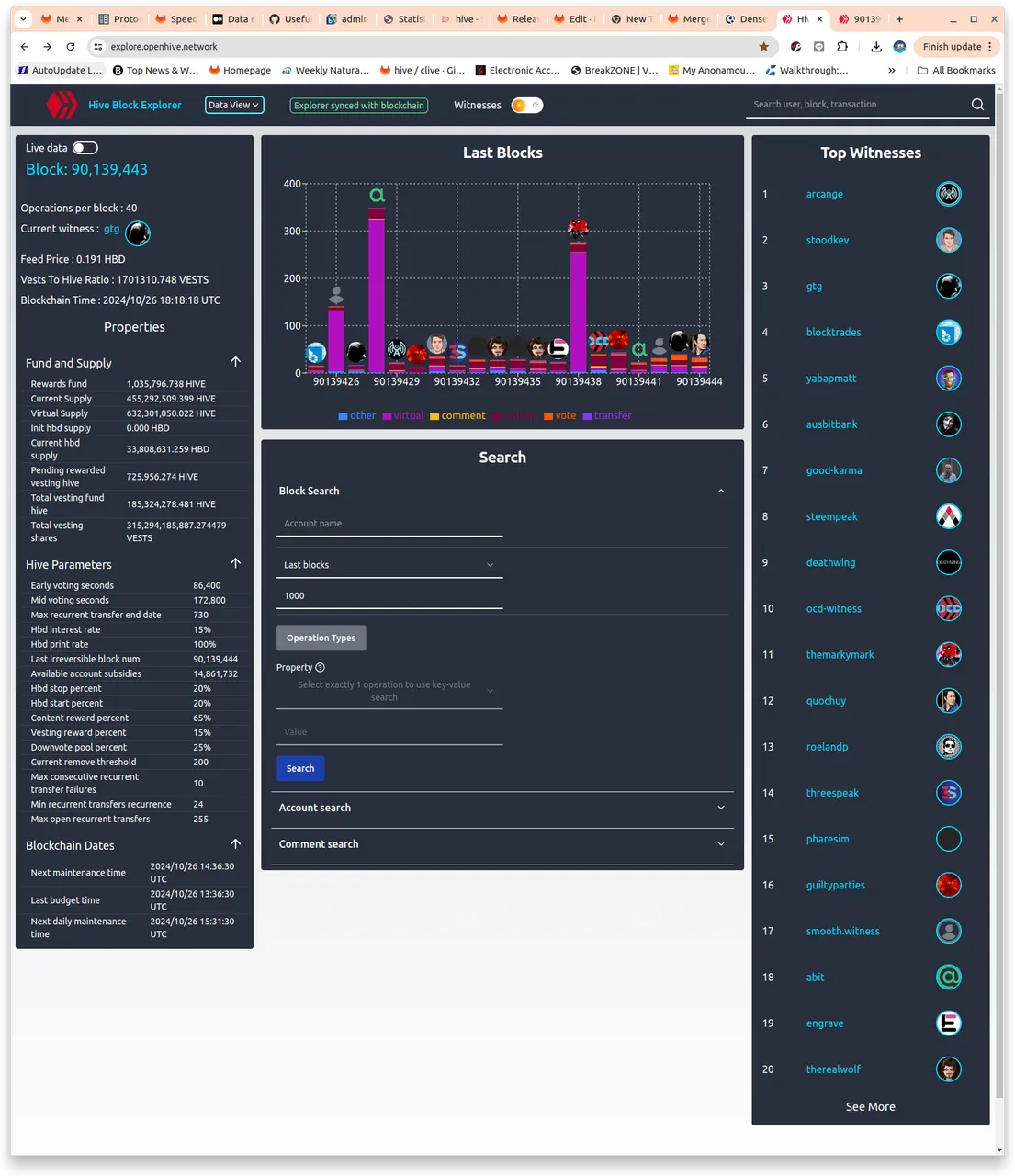
Task: Open steempeak witness avatar
Action: click(948, 516)
